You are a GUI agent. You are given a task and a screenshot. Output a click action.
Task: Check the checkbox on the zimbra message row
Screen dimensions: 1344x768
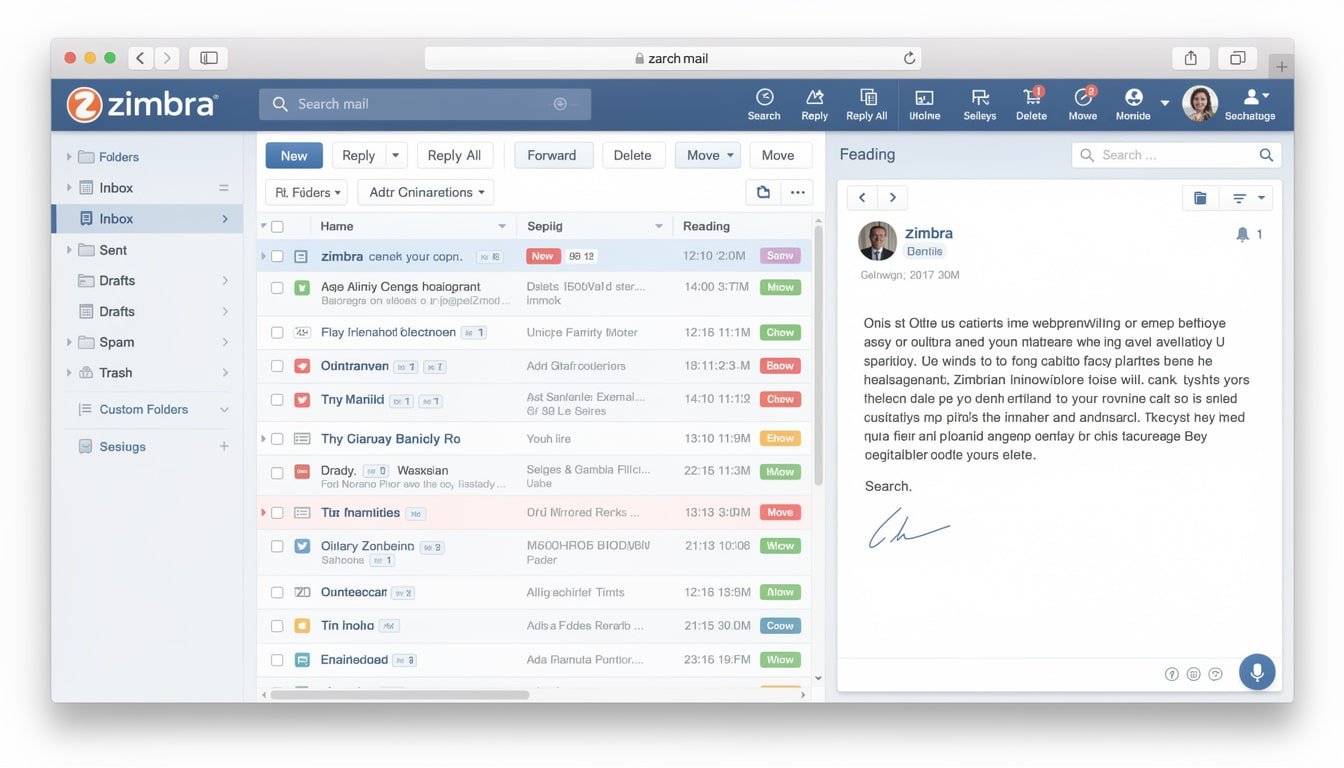click(x=277, y=255)
